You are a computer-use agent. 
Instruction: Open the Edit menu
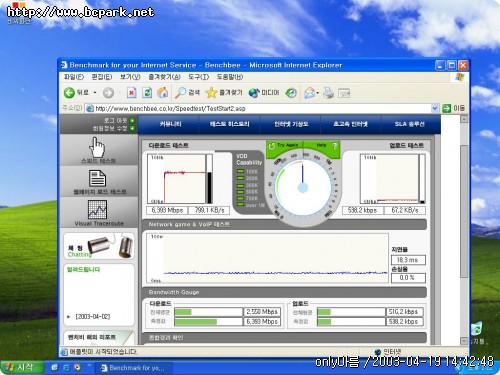click(x=102, y=77)
